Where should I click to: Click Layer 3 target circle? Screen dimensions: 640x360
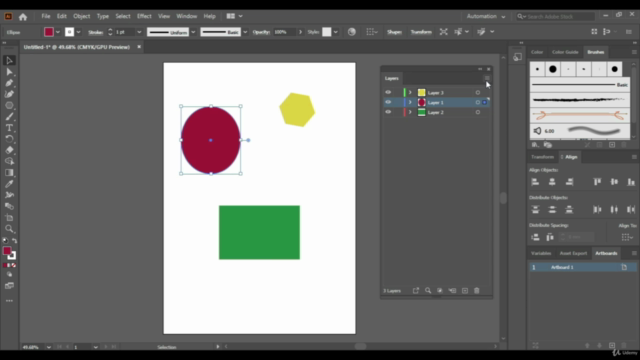478,93
